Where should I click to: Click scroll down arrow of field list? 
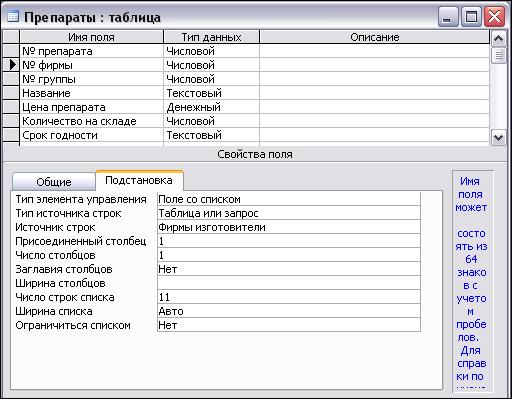pyautogui.click(x=498, y=137)
